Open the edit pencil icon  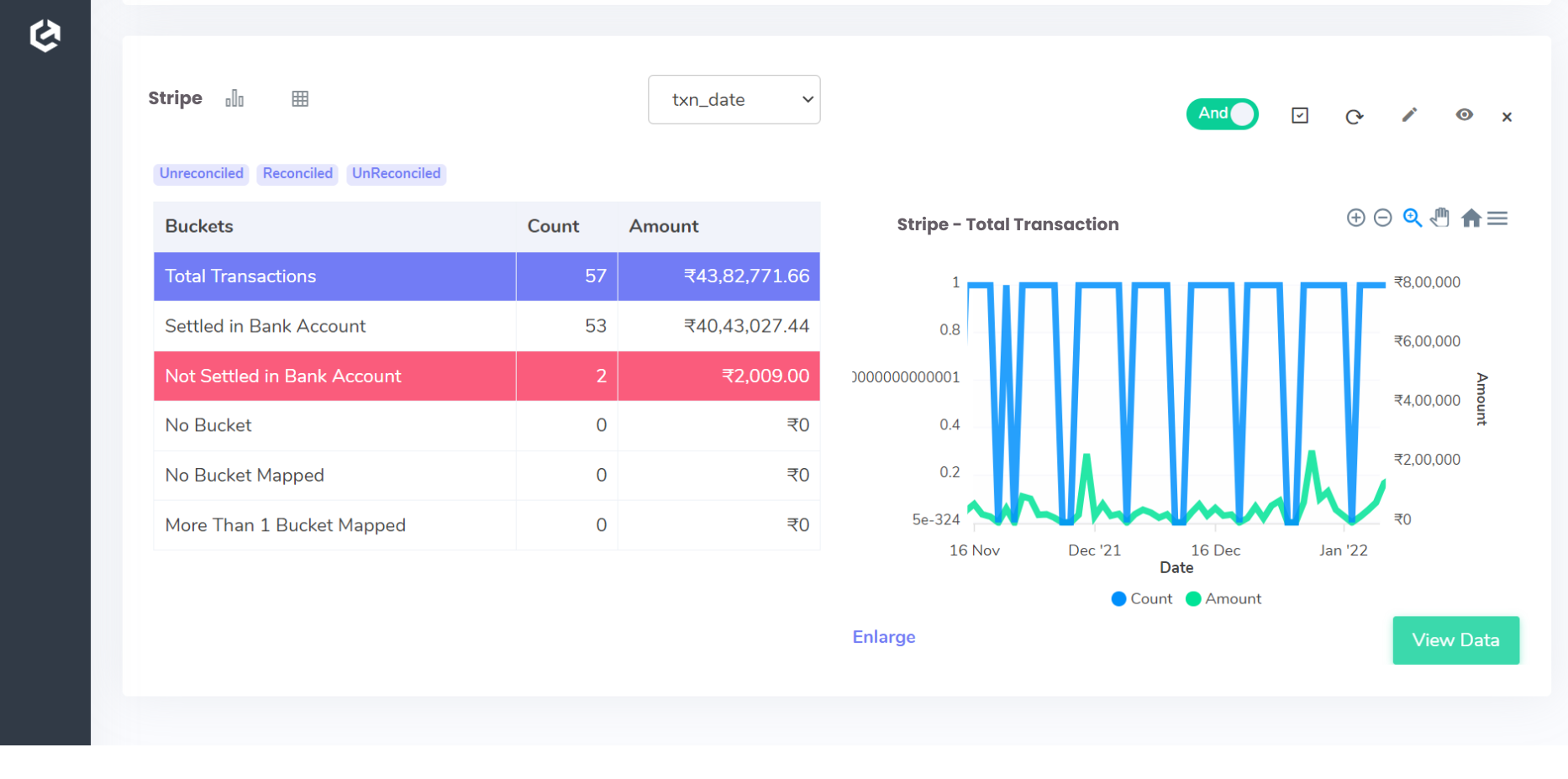coord(1410,116)
